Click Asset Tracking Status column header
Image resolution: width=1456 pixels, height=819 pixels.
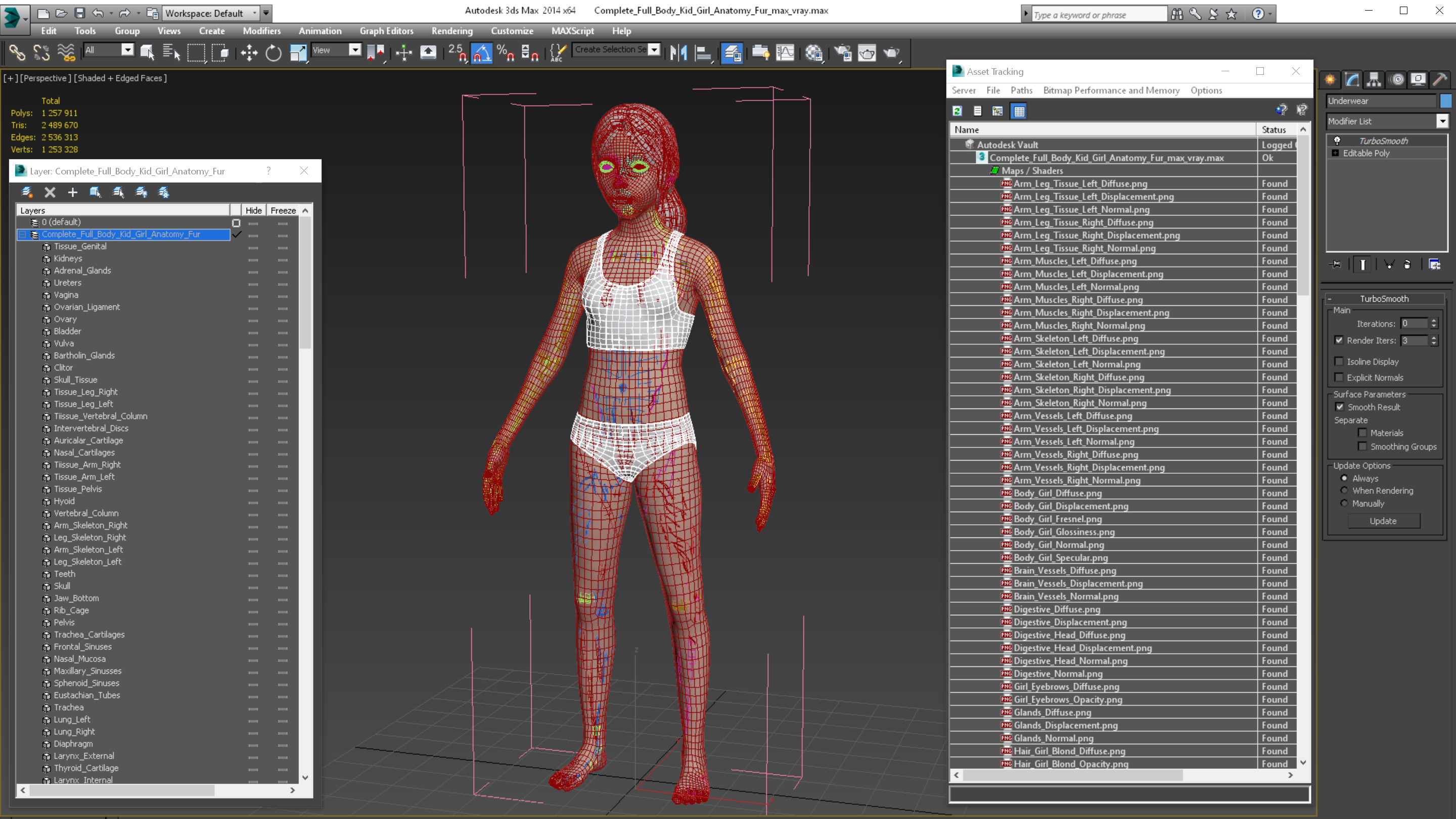[1274, 129]
